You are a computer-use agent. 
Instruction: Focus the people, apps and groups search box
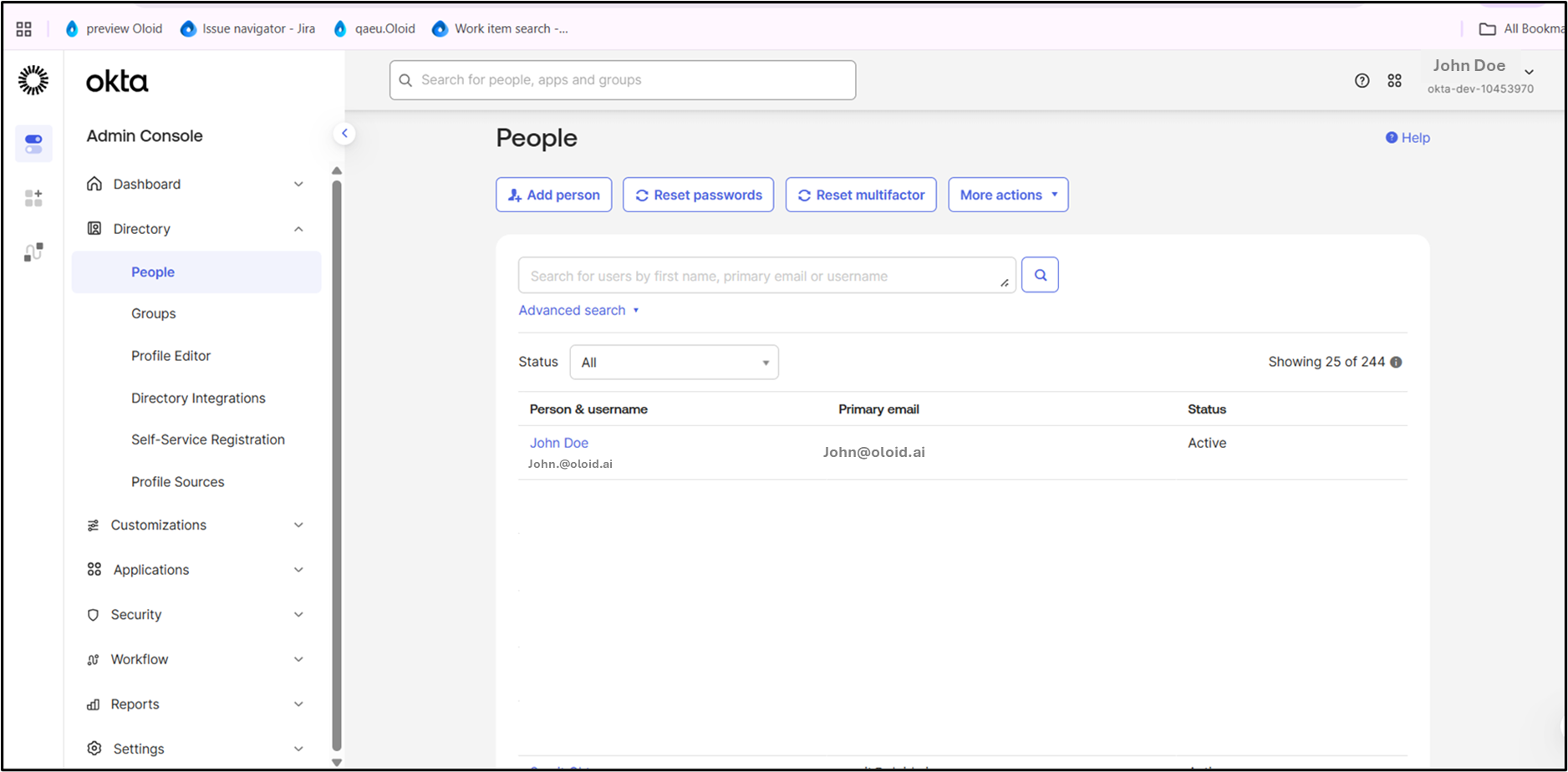(623, 80)
